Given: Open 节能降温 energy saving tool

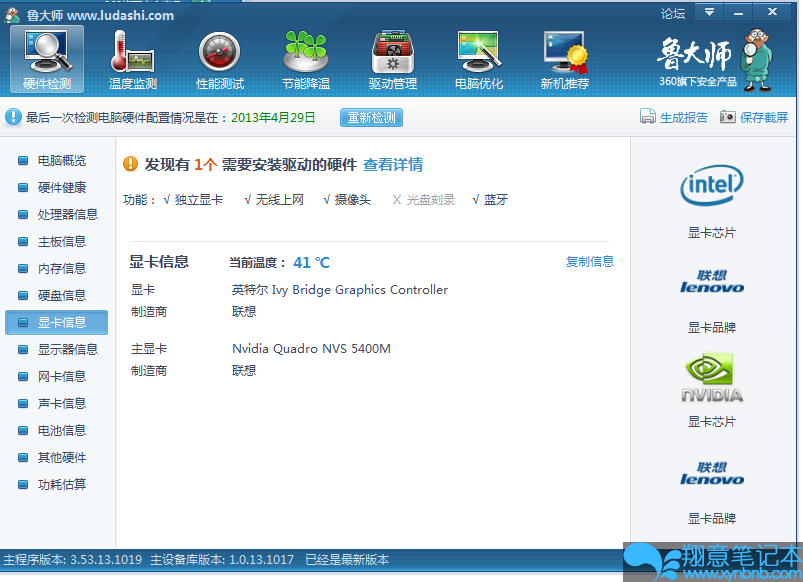Looking at the screenshot, I should pyautogui.click(x=306, y=59).
